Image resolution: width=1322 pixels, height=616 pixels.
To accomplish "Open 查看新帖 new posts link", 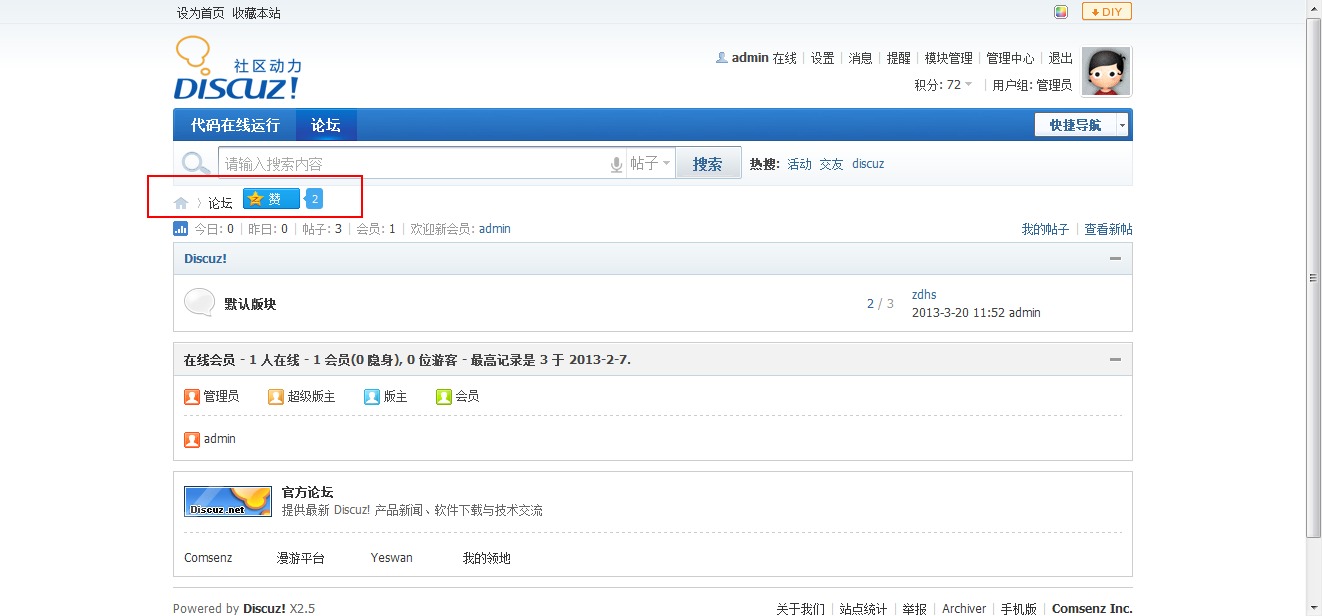I will pos(1109,230).
